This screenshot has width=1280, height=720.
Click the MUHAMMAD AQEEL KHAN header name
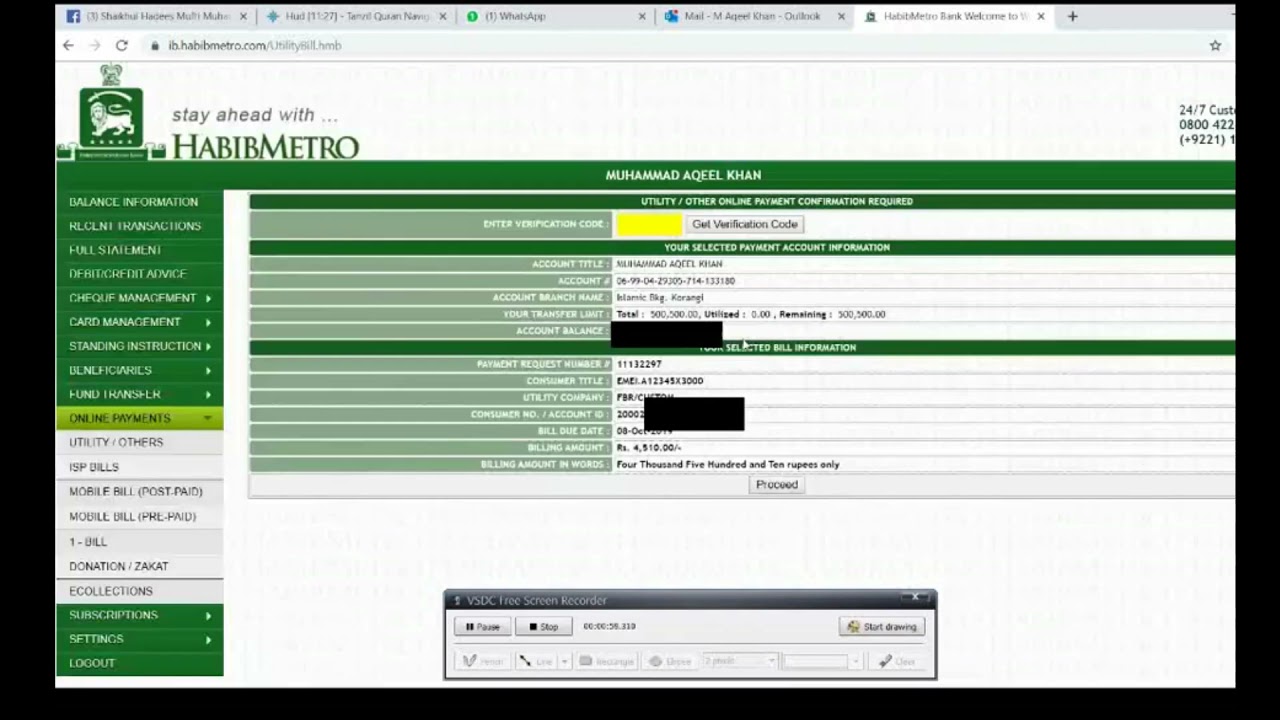pyautogui.click(x=683, y=175)
